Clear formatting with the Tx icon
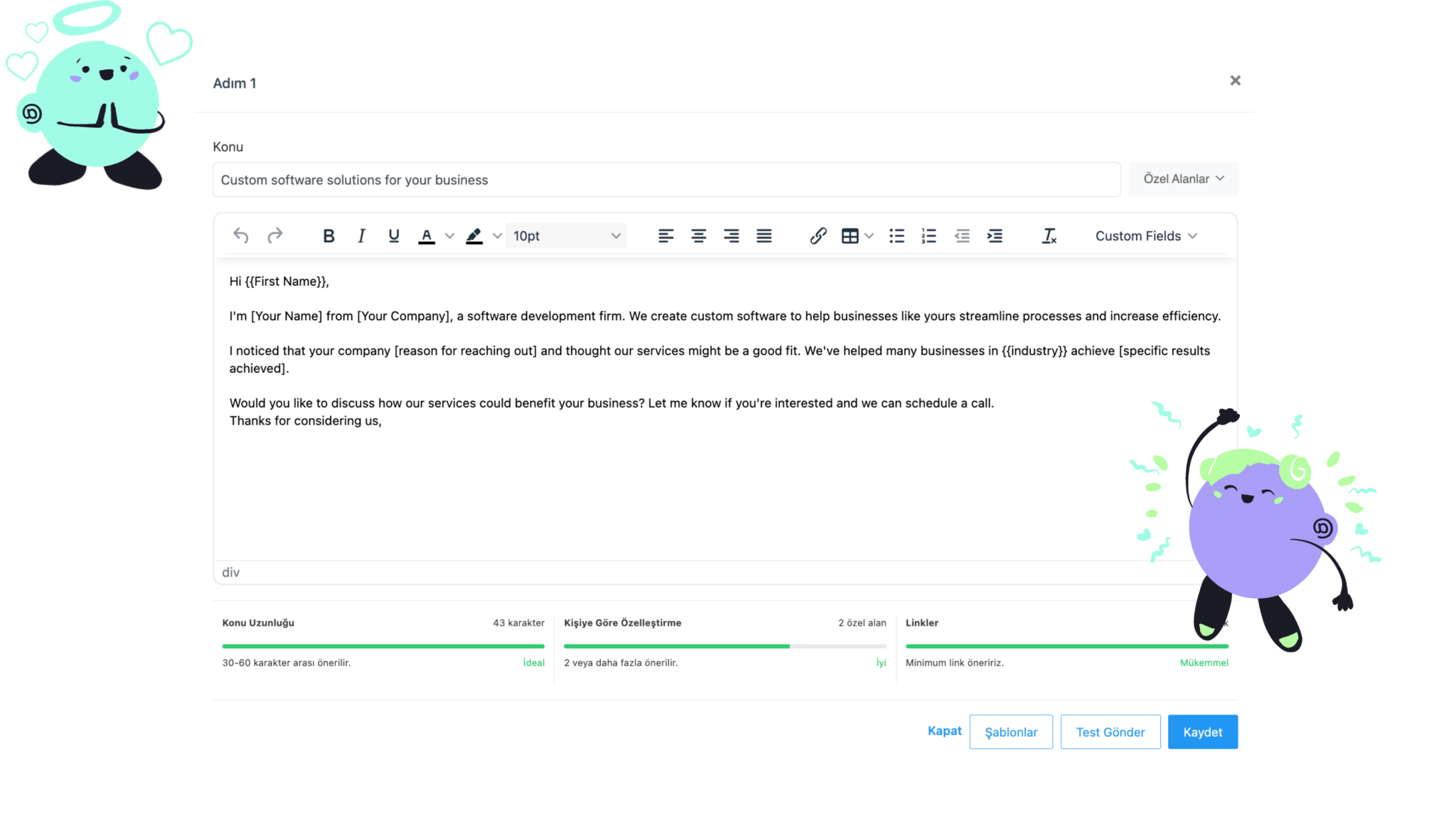This screenshot has height=819, width=1456. click(1049, 236)
